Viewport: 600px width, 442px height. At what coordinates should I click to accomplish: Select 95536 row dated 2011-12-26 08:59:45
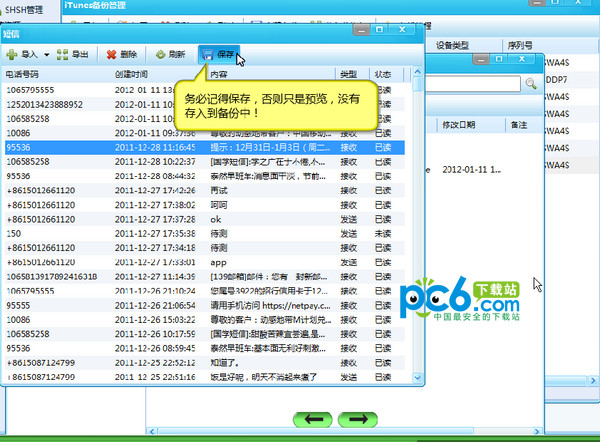click(205, 348)
